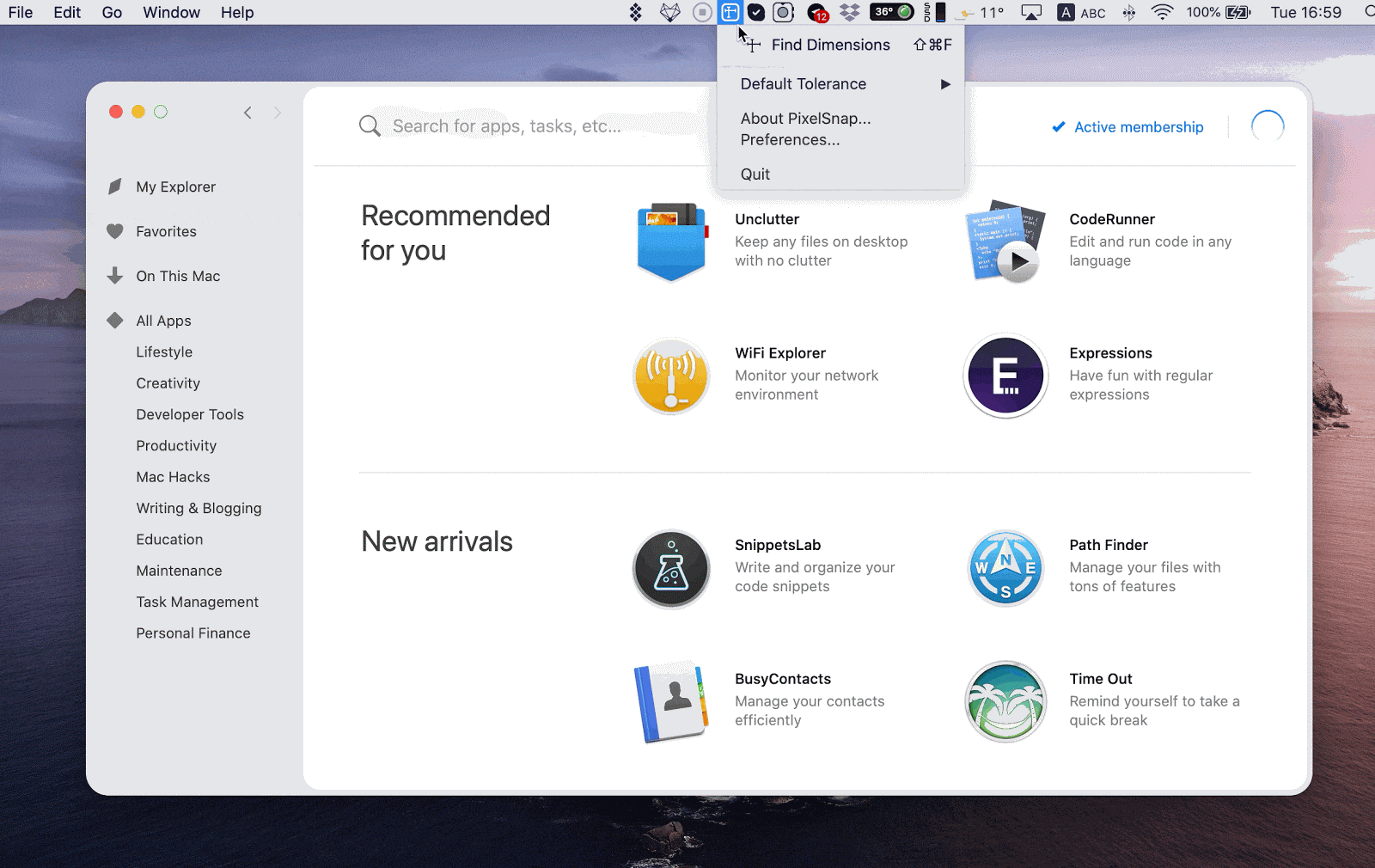Image resolution: width=1375 pixels, height=868 pixels.
Task: Open the AirPlay display menu bar icon
Action: (x=1031, y=12)
